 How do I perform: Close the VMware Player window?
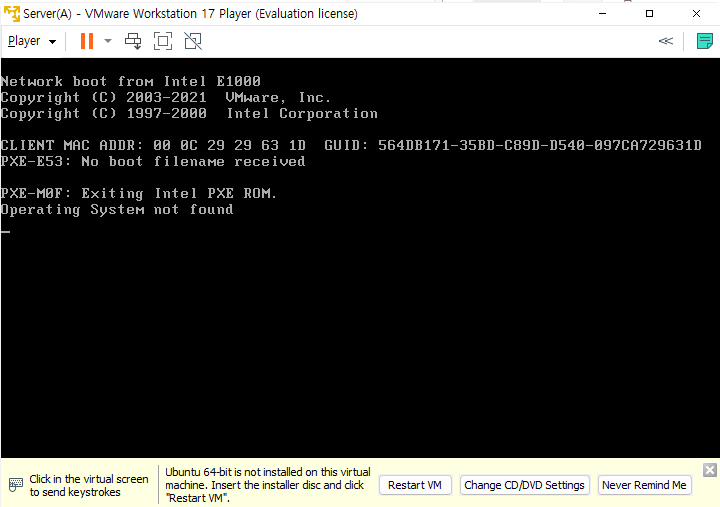click(696, 13)
